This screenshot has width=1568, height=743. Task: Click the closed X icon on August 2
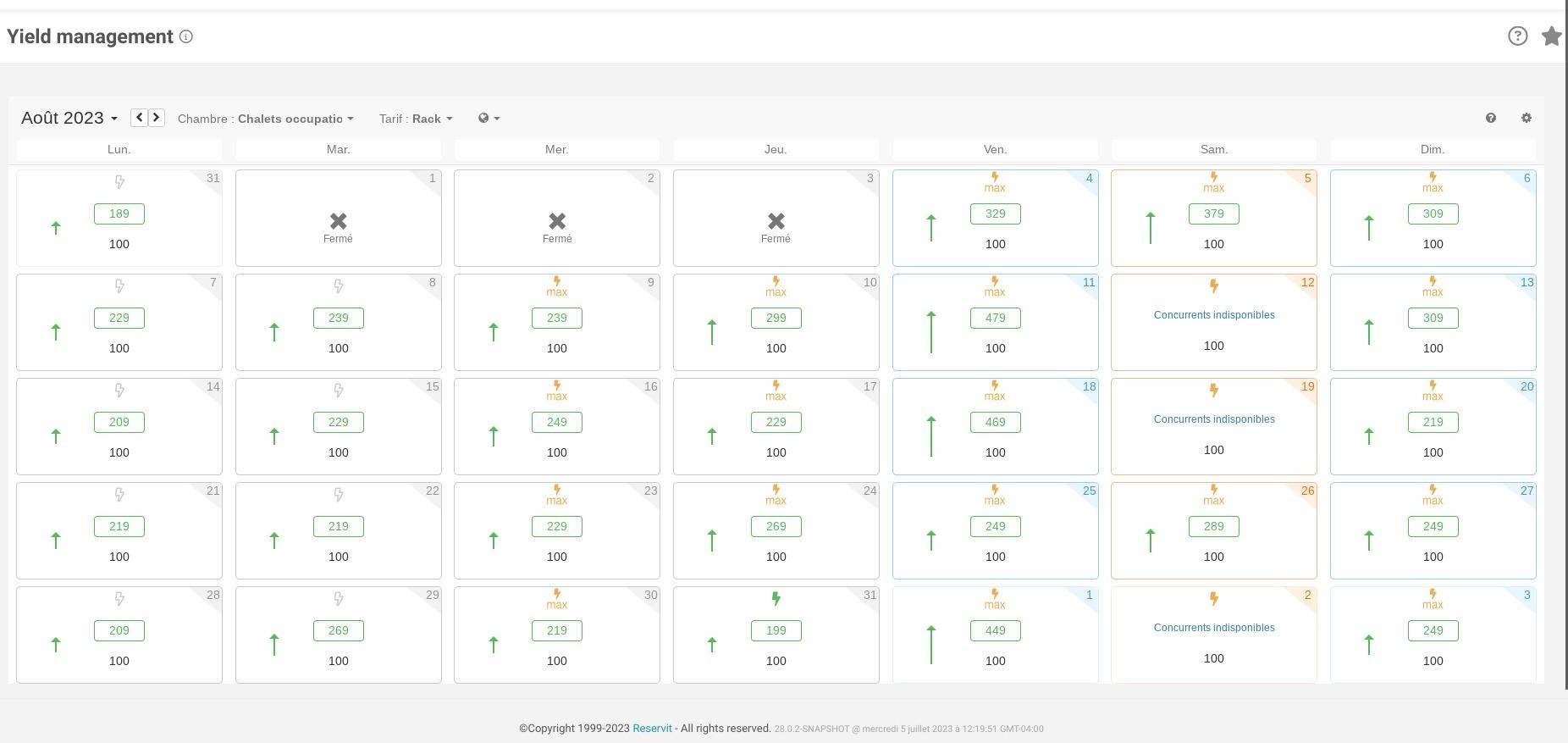[x=557, y=221]
